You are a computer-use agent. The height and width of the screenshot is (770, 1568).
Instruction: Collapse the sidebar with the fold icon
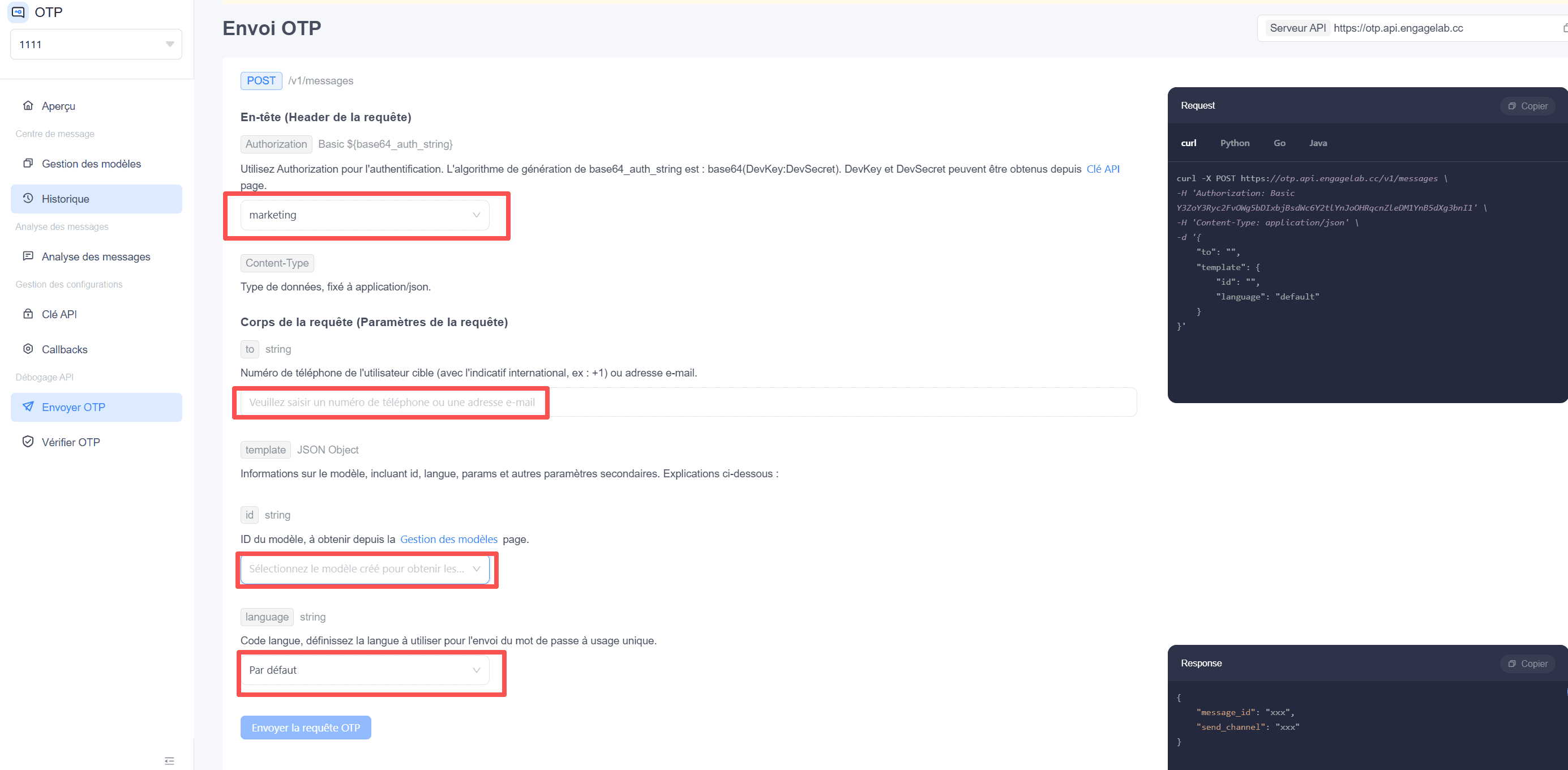click(169, 761)
